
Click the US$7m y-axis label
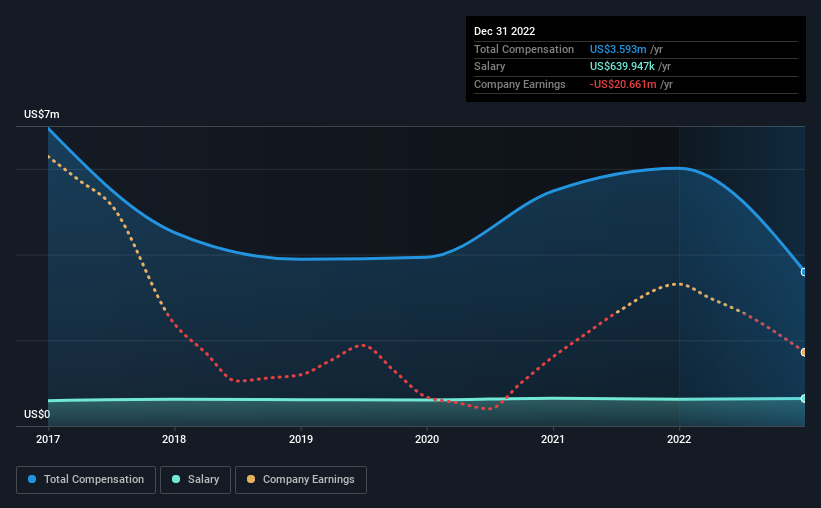pos(42,114)
